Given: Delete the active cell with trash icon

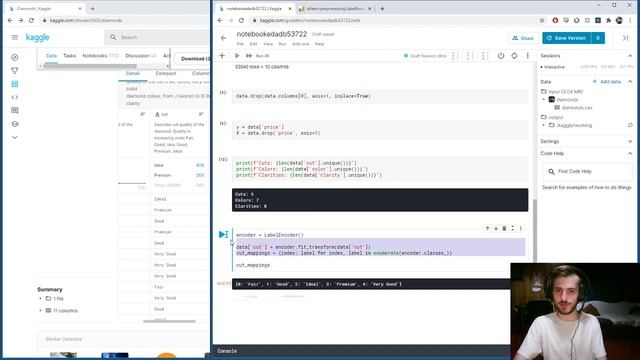Looking at the screenshot, I should point(504,229).
